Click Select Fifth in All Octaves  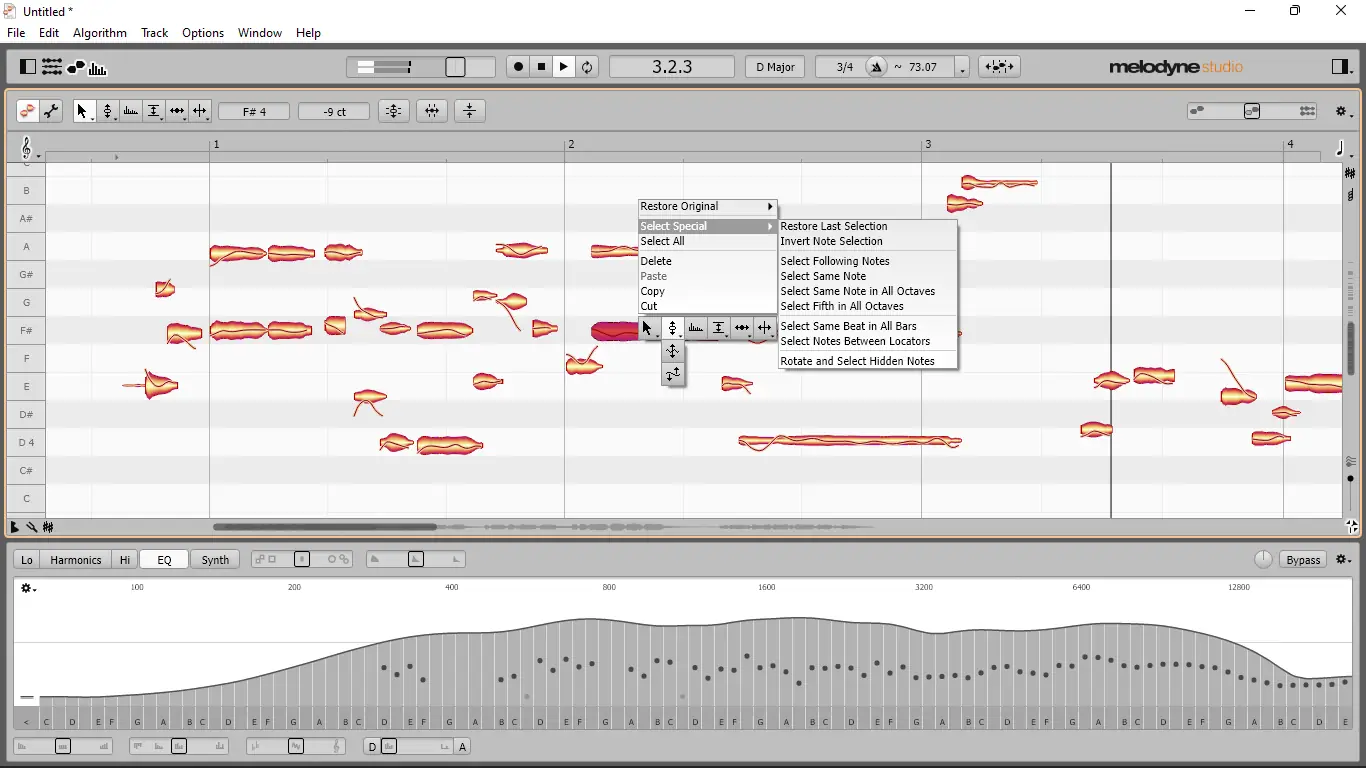[x=868, y=306]
